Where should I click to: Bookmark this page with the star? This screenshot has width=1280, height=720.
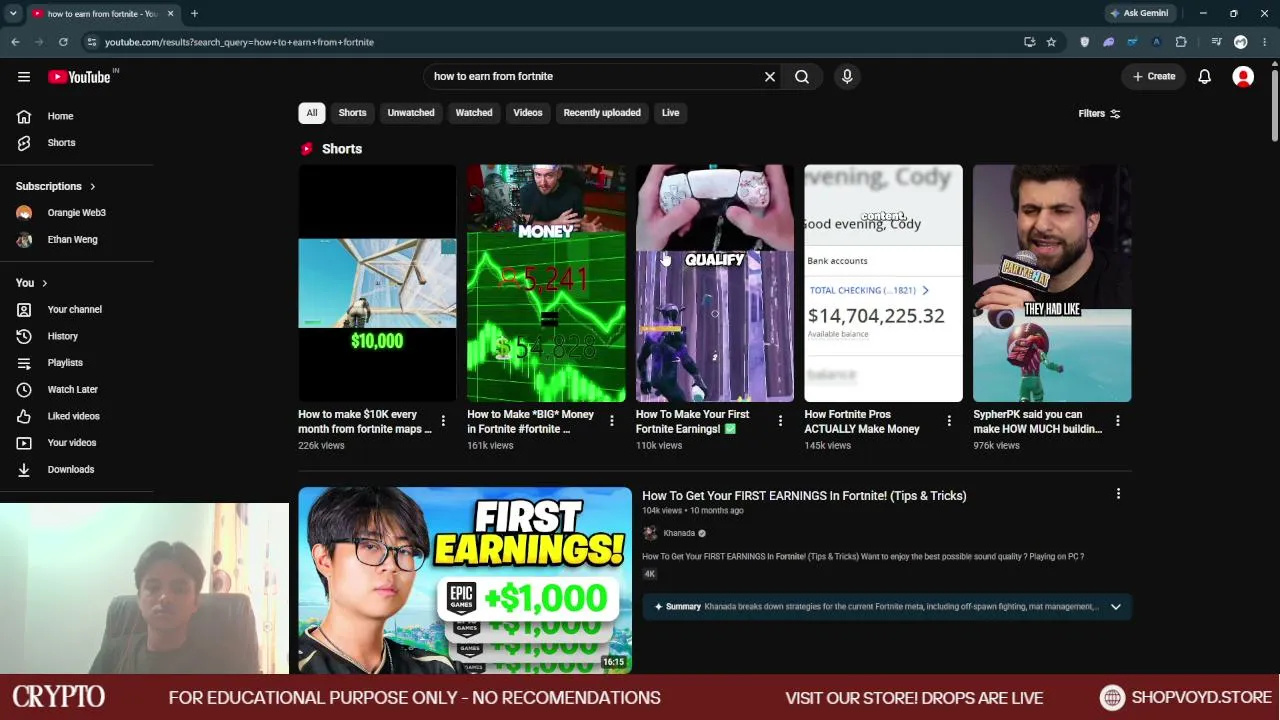pyautogui.click(x=1051, y=42)
